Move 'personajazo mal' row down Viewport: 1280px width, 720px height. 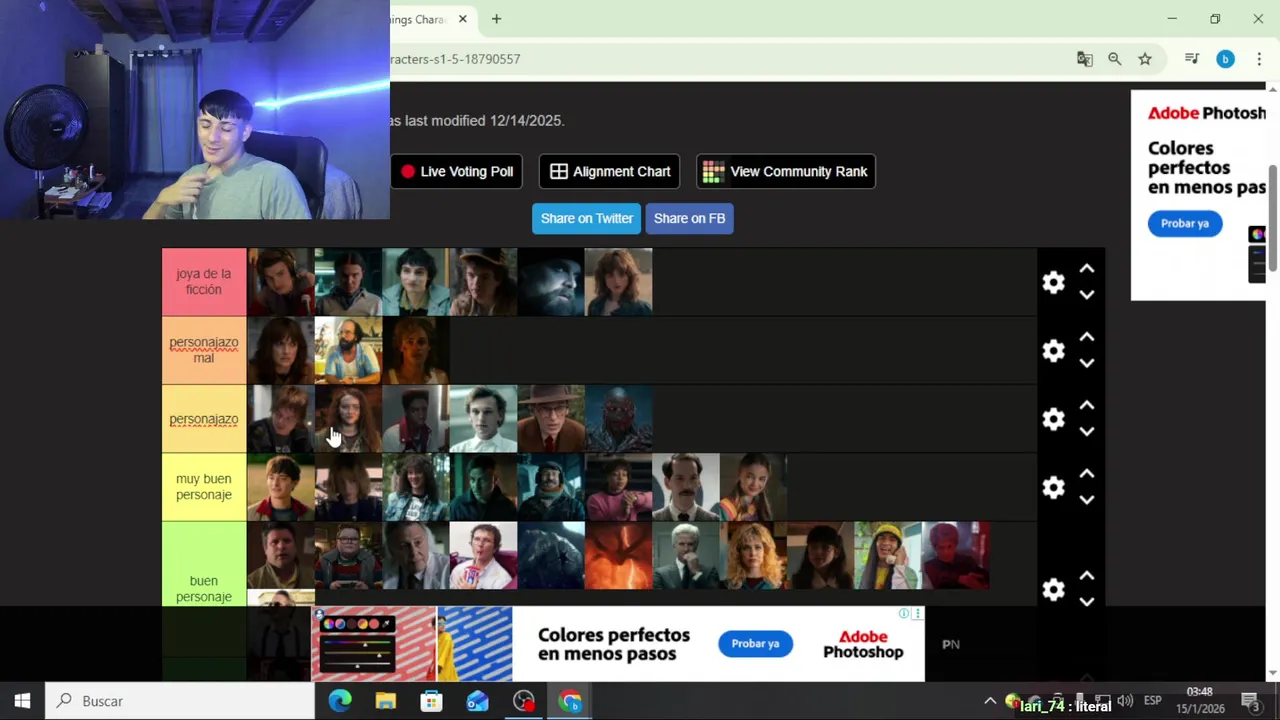pos(1087,363)
